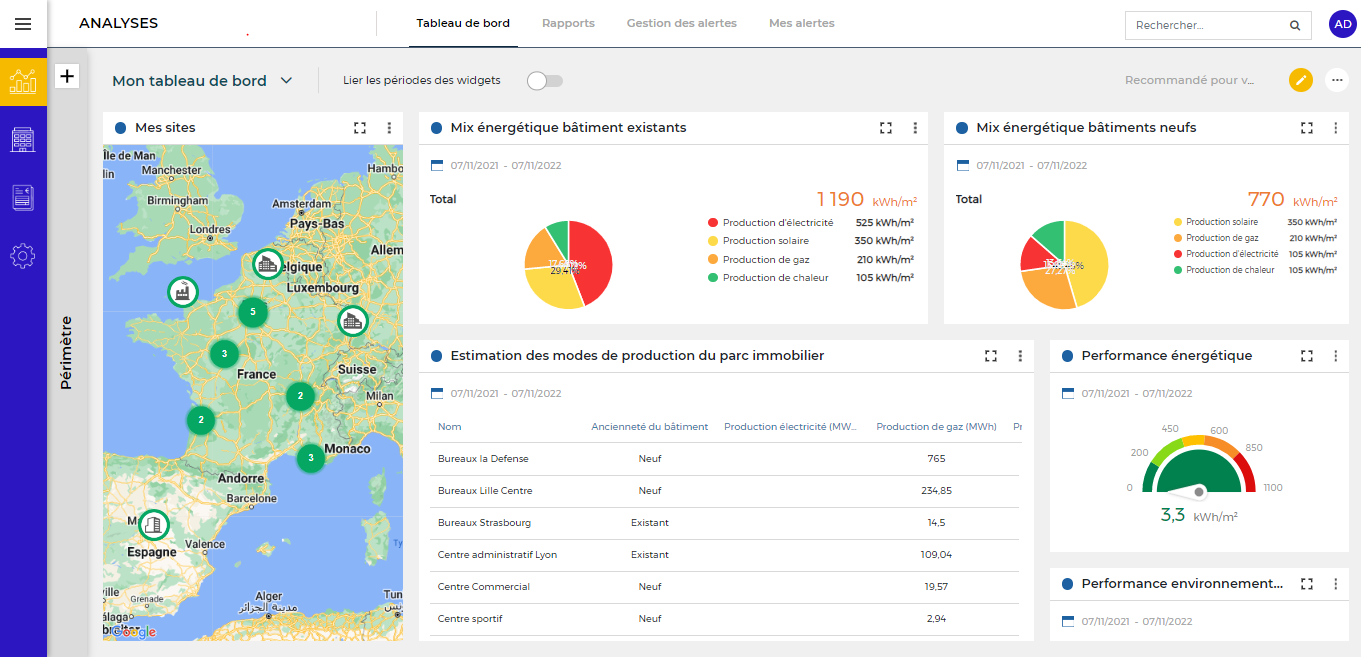Viewport: 1361px width, 657px height.
Task: Sort by Production de gaz column
Action: (x=936, y=427)
